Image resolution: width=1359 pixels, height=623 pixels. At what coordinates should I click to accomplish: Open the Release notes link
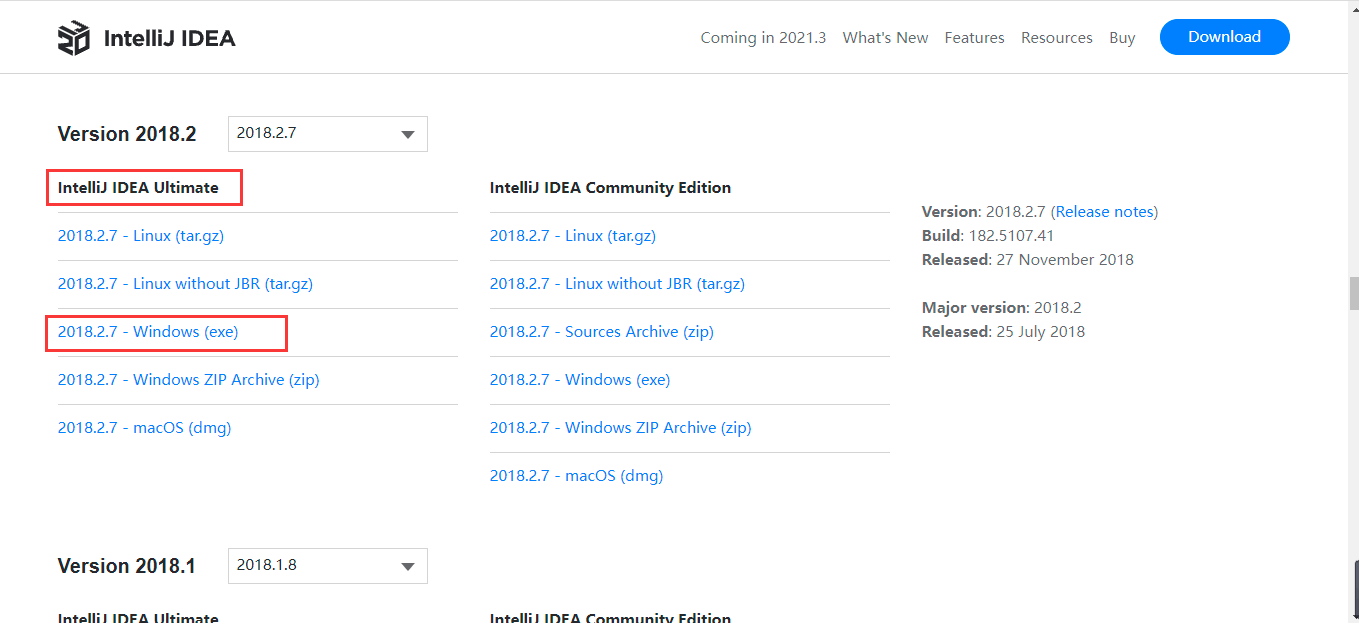pyautogui.click(x=1105, y=212)
